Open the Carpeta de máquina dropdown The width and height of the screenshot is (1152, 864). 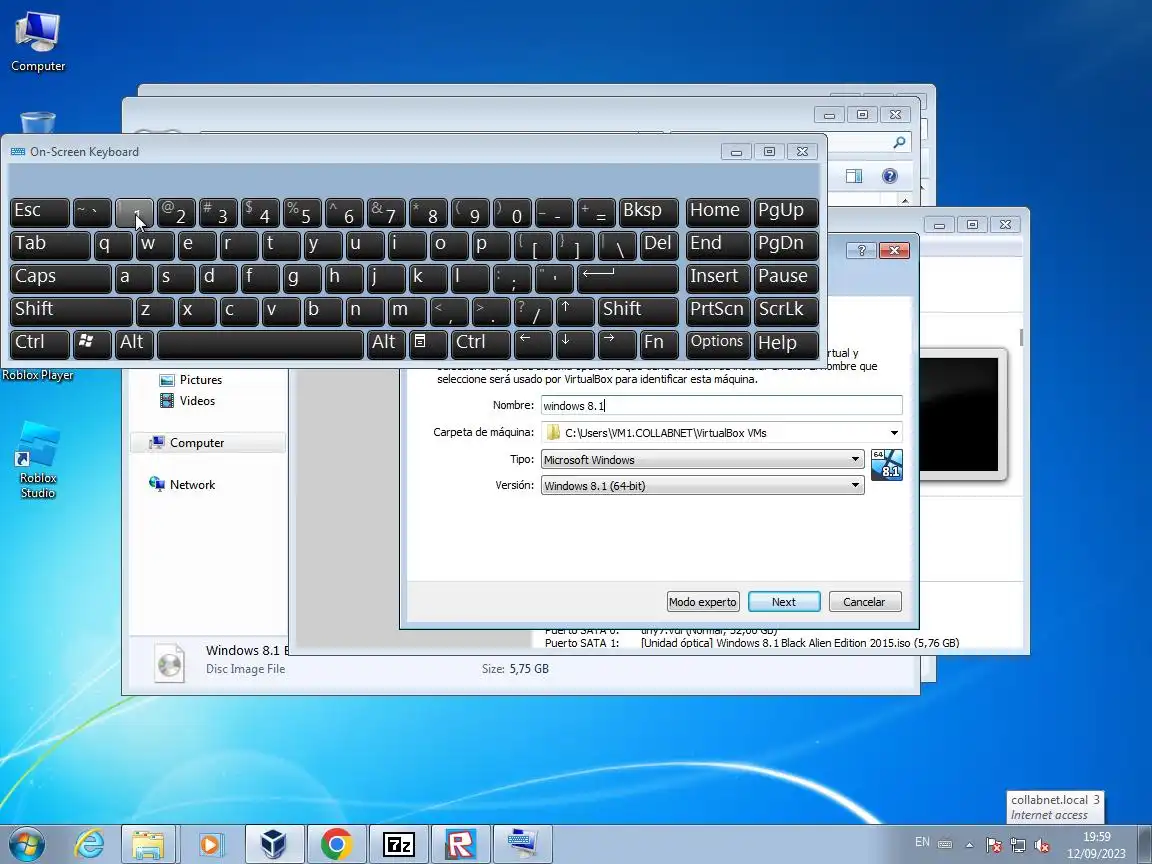click(x=894, y=433)
